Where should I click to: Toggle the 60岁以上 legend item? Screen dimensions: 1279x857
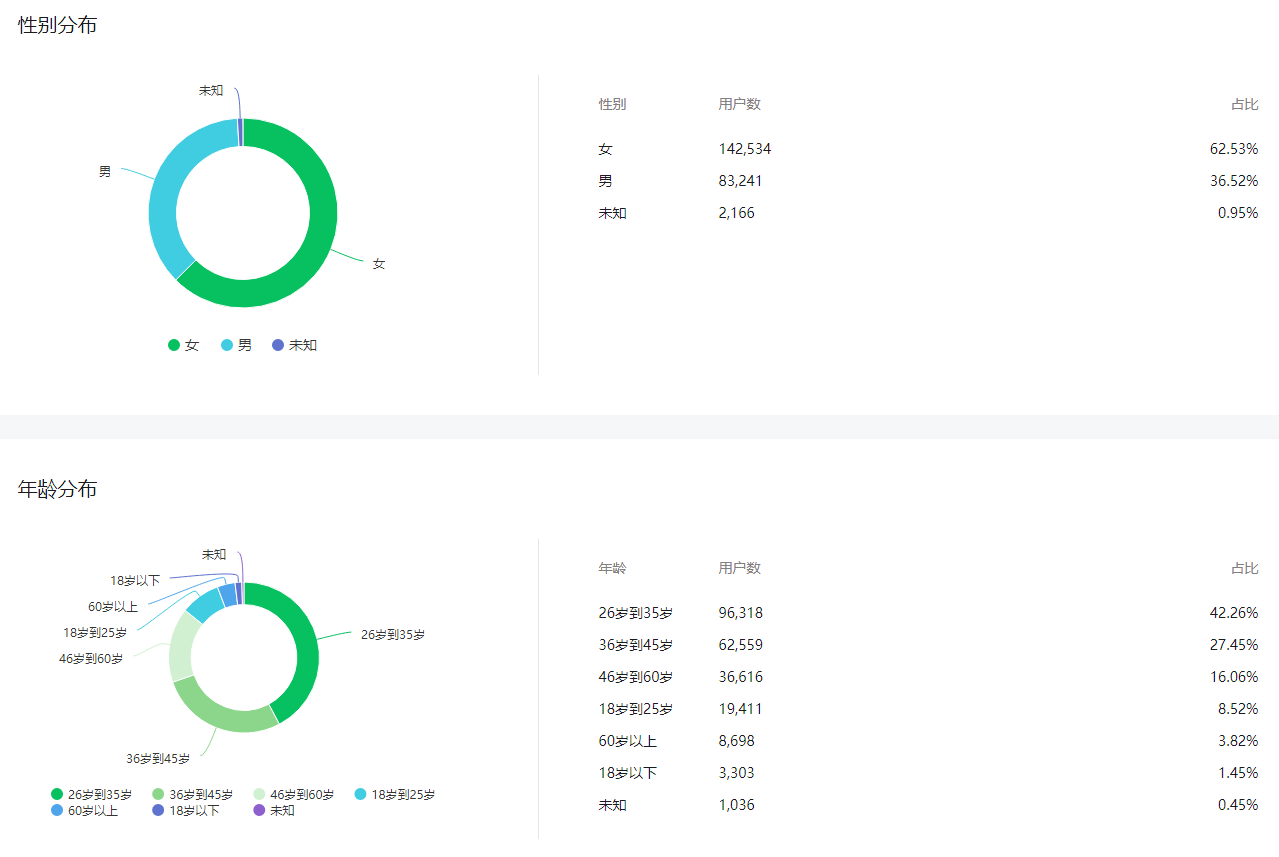[x=84, y=811]
